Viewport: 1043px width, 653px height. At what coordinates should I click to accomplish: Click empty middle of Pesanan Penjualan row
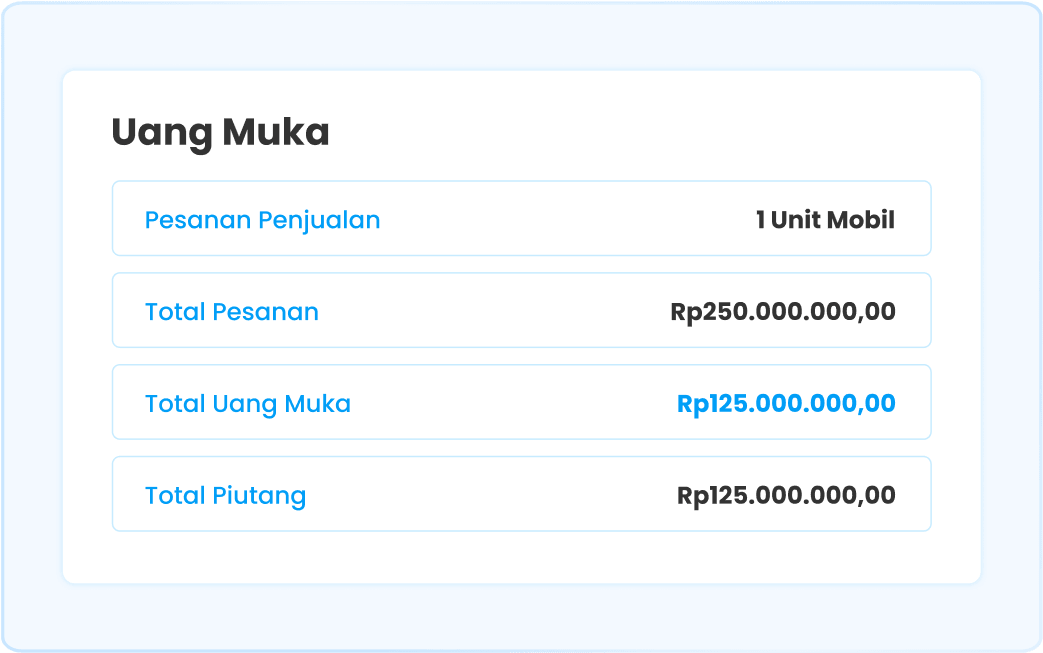tap(560, 220)
